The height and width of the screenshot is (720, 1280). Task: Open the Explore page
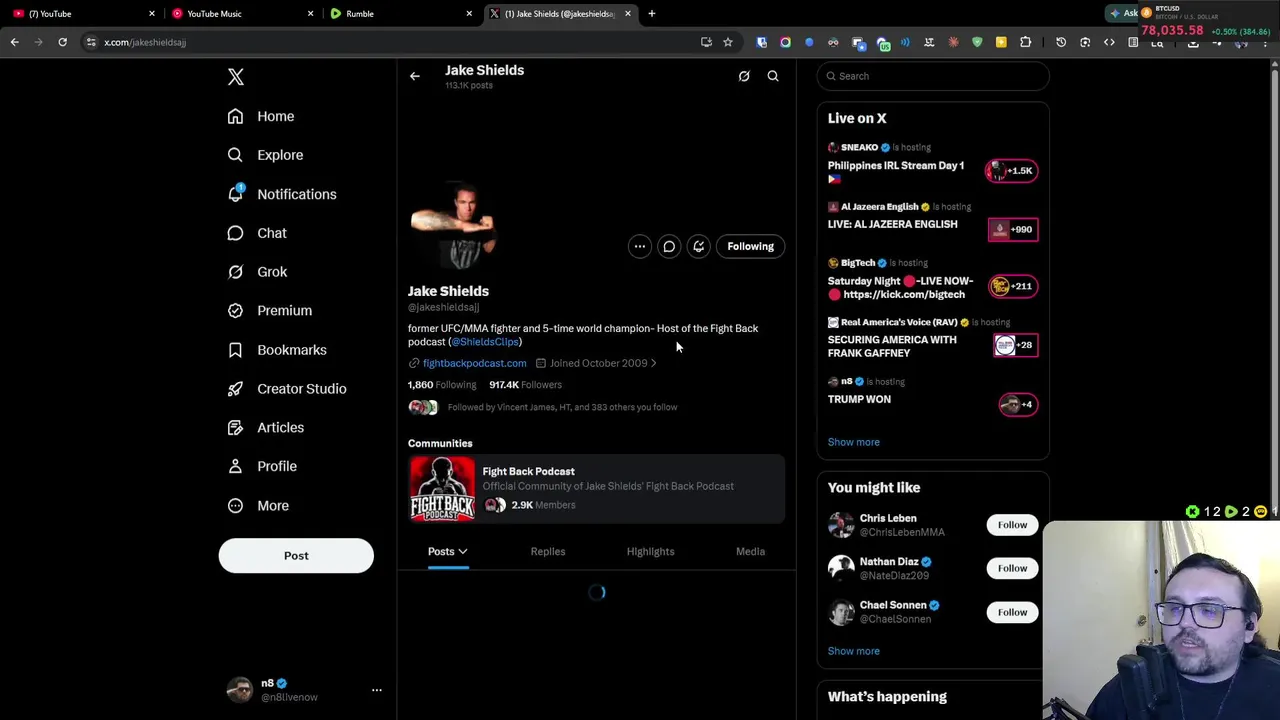(265, 155)
